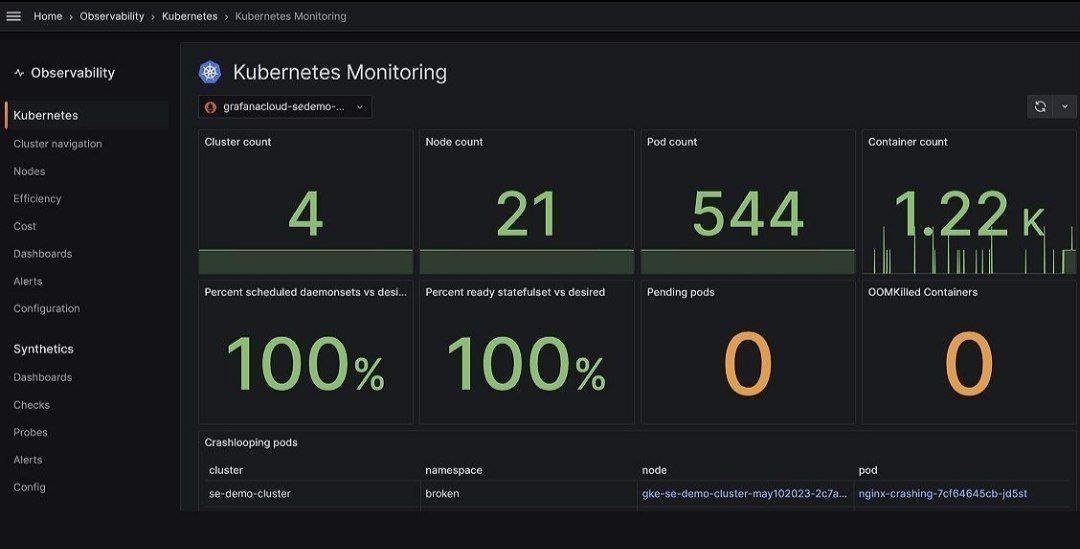Open Dashboards under Synthetics section
This screenshot has height=549, width=1080.
43,377
